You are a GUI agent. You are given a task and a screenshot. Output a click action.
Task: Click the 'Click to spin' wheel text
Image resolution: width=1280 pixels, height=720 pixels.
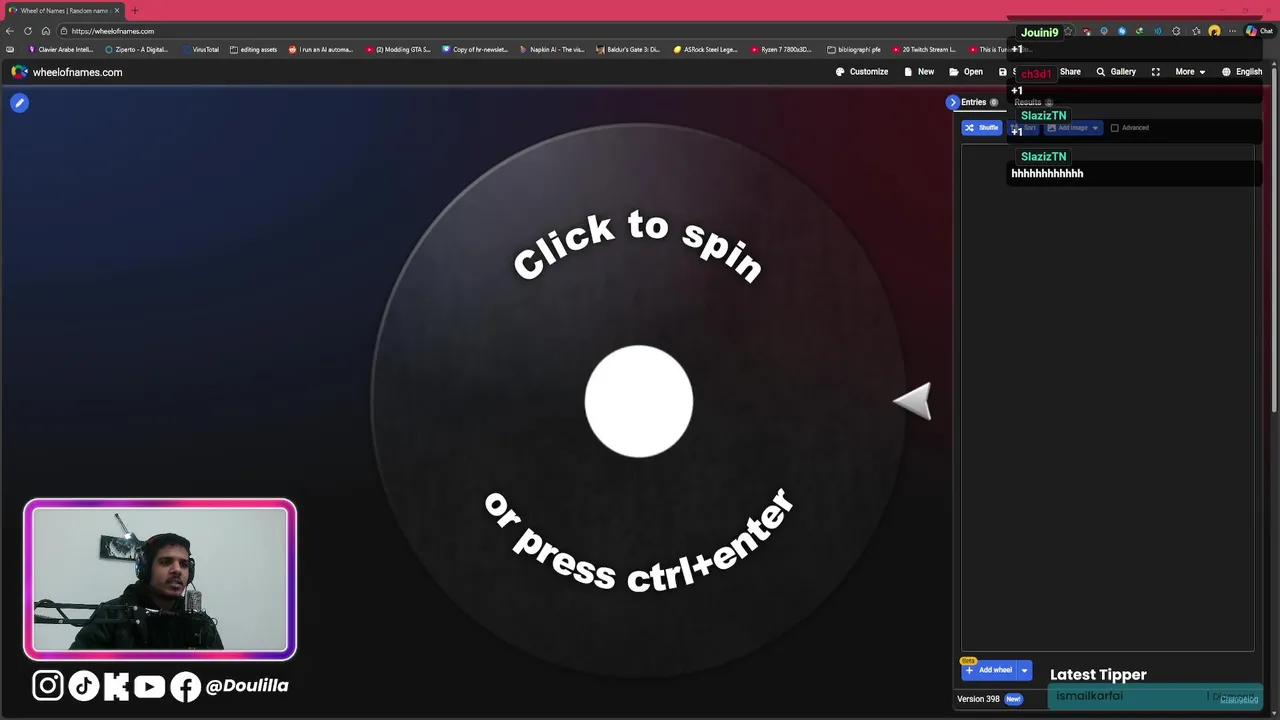coord(638,245)
